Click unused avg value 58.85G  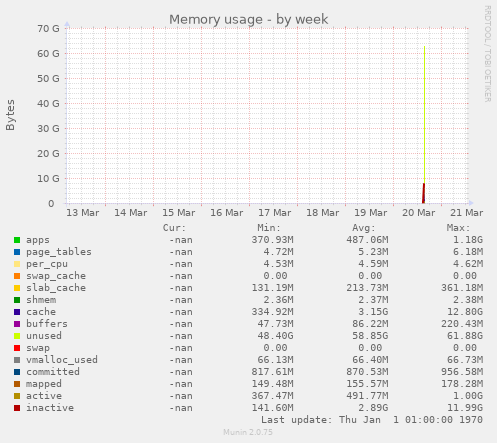click(370, 336)
